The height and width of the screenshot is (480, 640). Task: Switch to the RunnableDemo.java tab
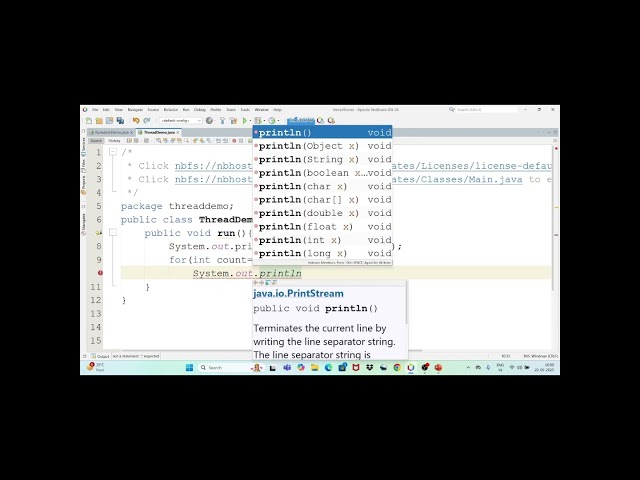tap(111, 133)
